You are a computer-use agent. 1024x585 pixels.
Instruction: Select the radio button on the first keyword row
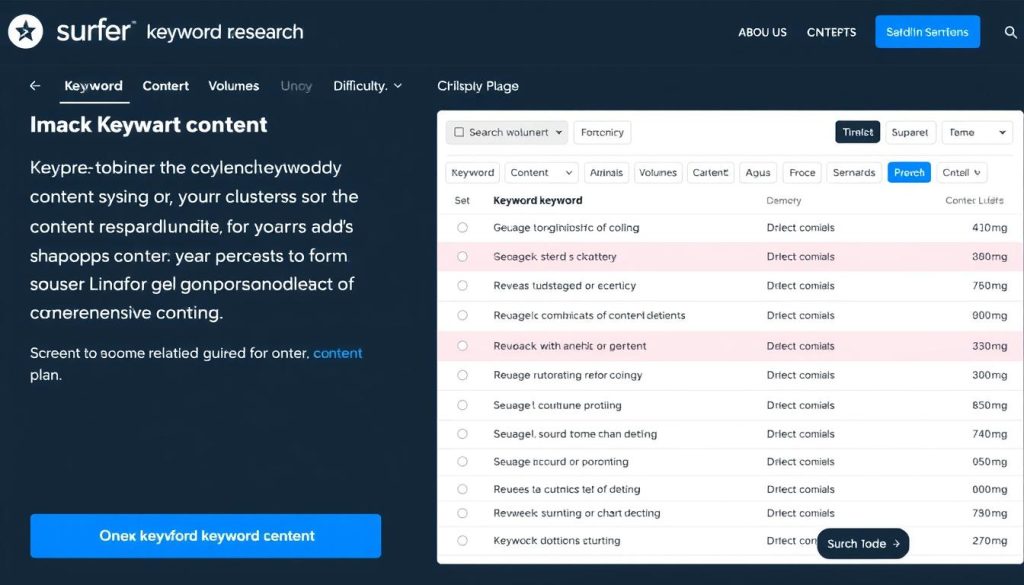[462, 227]
